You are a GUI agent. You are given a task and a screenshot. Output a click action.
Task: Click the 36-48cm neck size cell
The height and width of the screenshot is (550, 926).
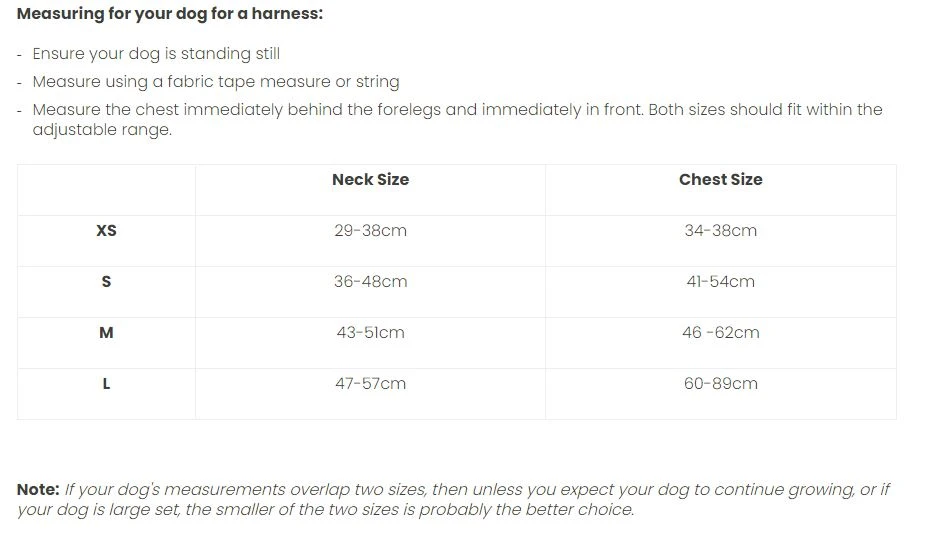370,282
